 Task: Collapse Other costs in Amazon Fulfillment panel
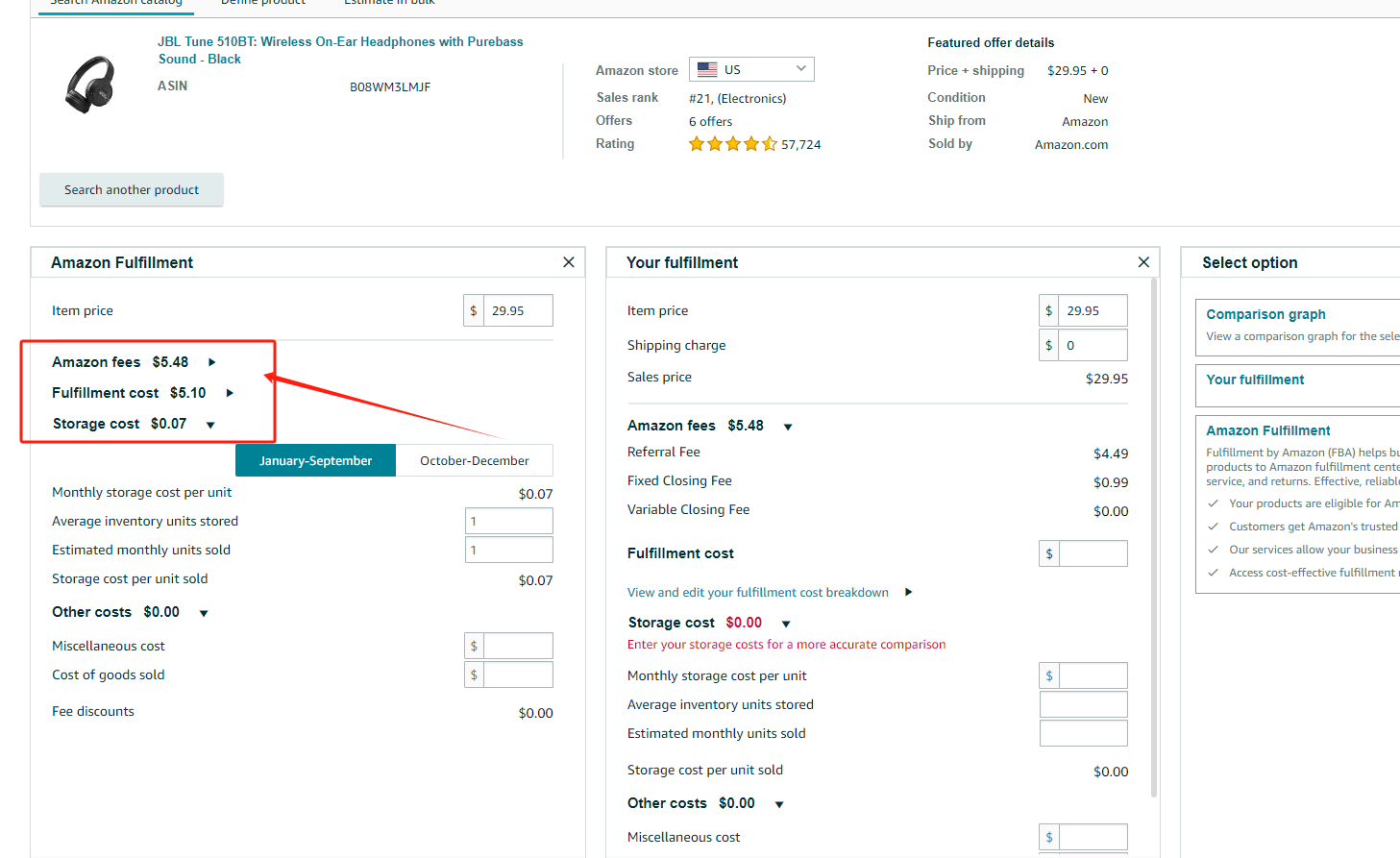[x=204, y=613]
